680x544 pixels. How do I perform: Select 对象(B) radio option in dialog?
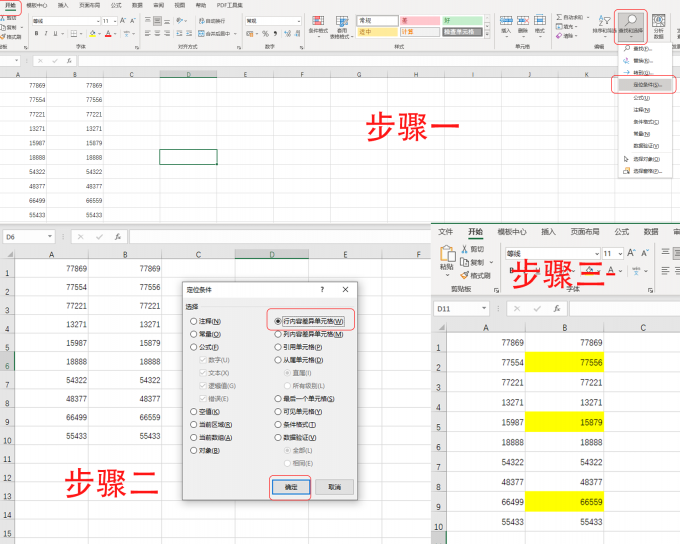click(205, 451)
